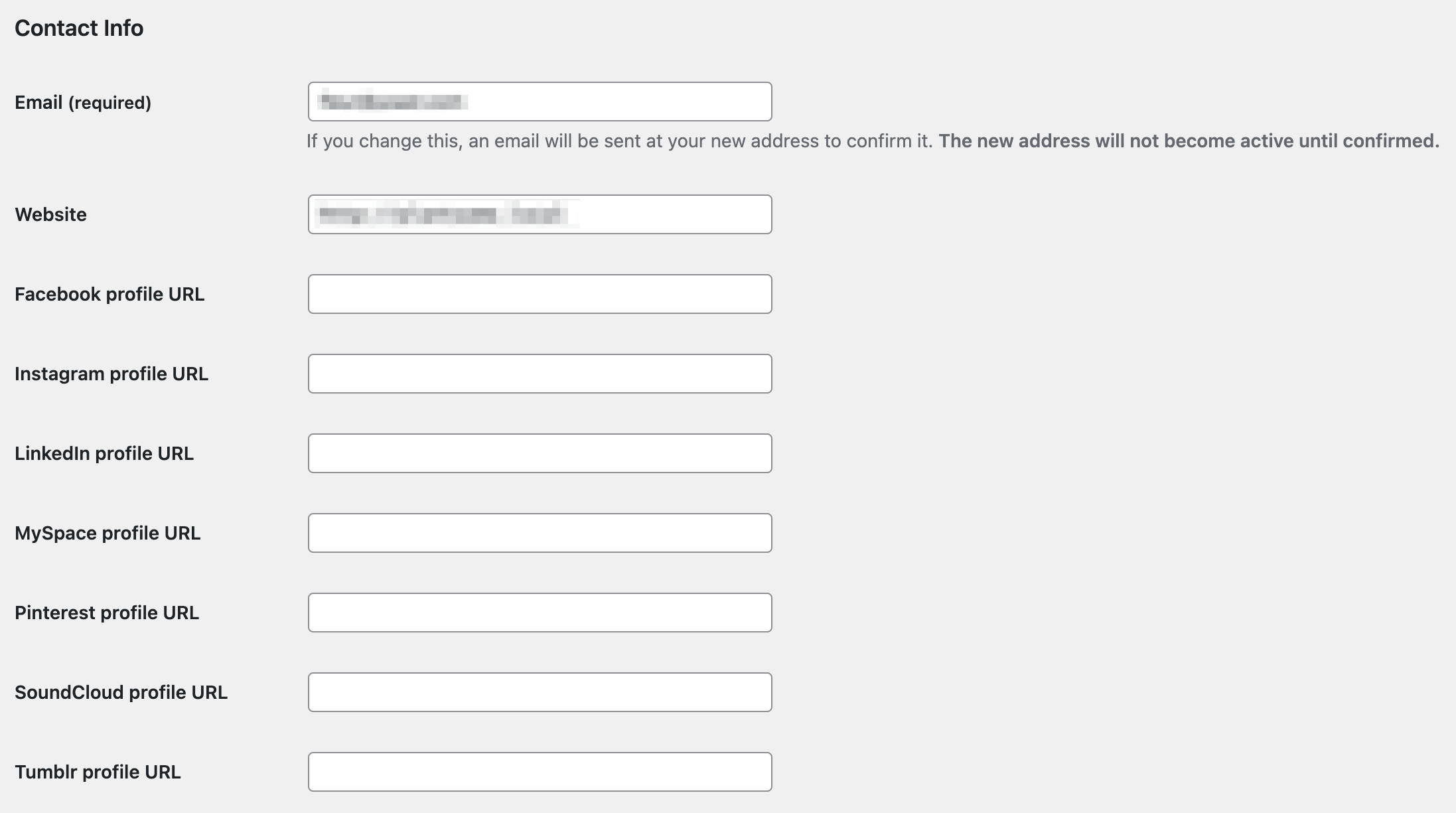
Task: Click the "LinkedIn profile URL" label
Action: click(104, 454)
